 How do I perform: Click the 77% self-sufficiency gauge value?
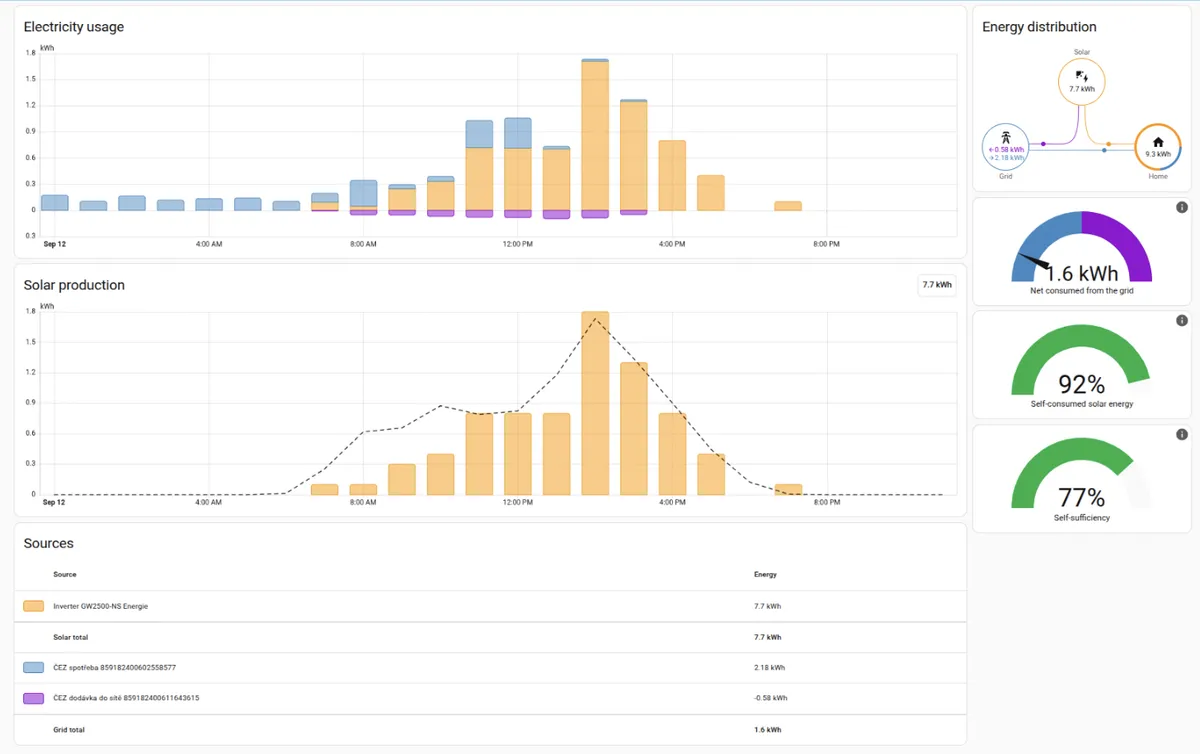pyautogui.click(x=1082, y=498)
